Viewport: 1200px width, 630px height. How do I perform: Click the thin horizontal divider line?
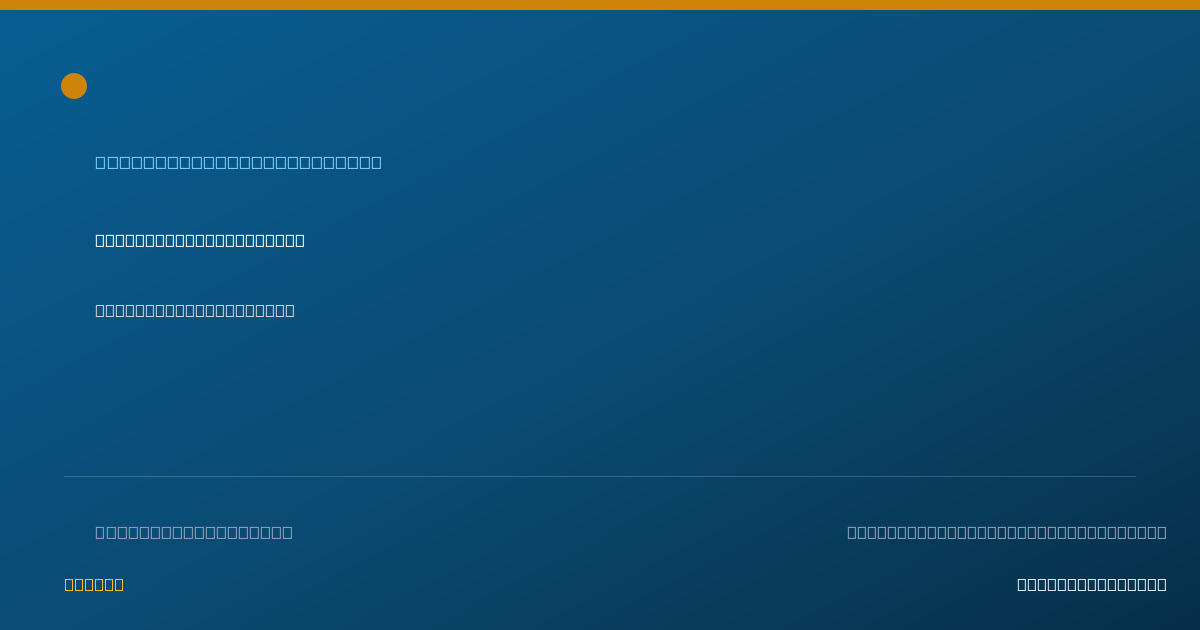point(600,476)
